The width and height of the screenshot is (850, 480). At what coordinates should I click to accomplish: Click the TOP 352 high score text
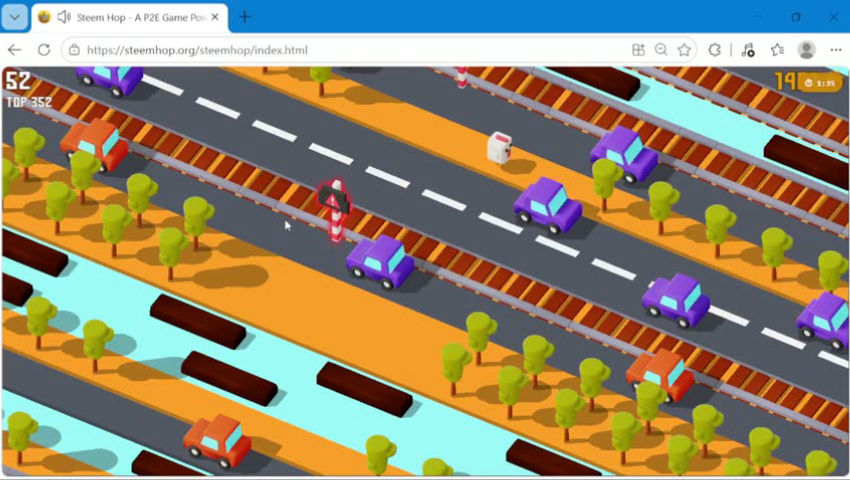29,103
